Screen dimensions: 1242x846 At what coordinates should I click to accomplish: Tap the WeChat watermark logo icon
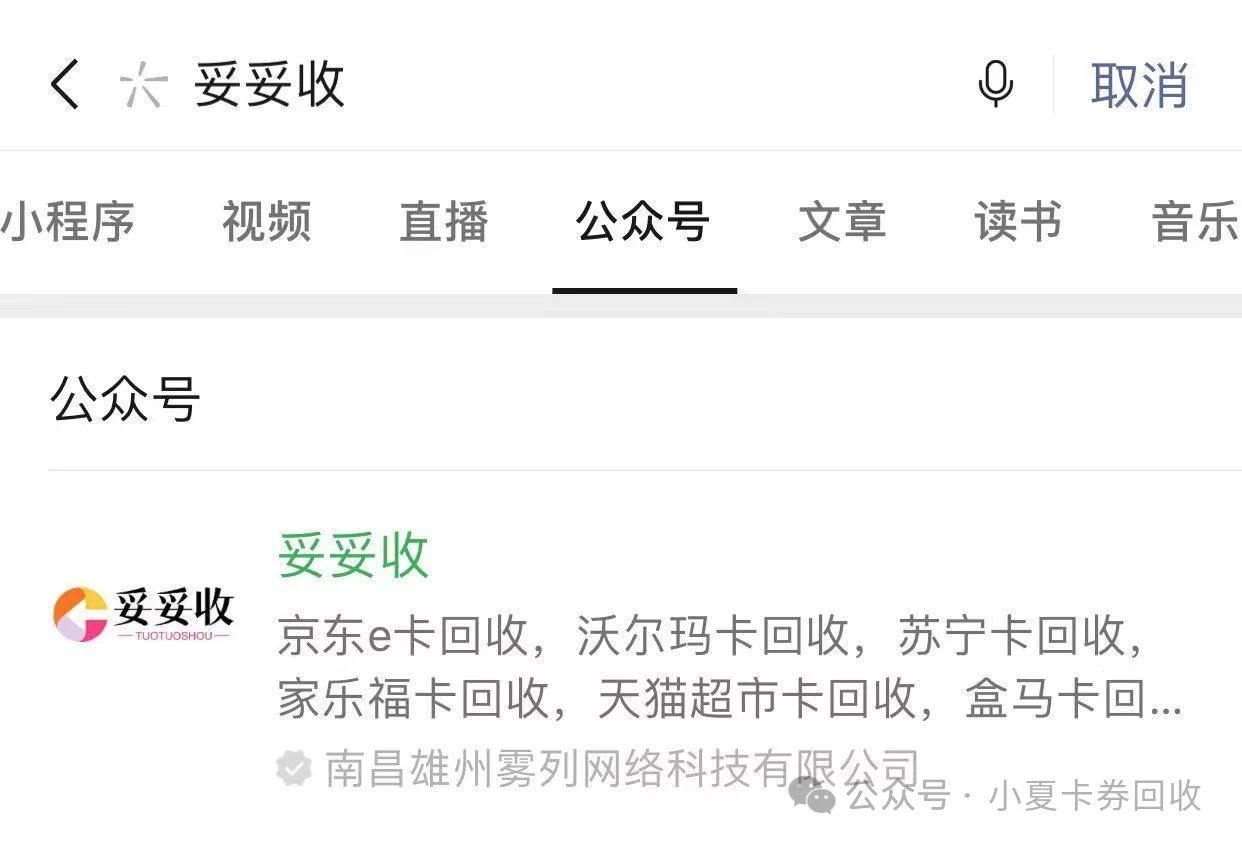812,795
